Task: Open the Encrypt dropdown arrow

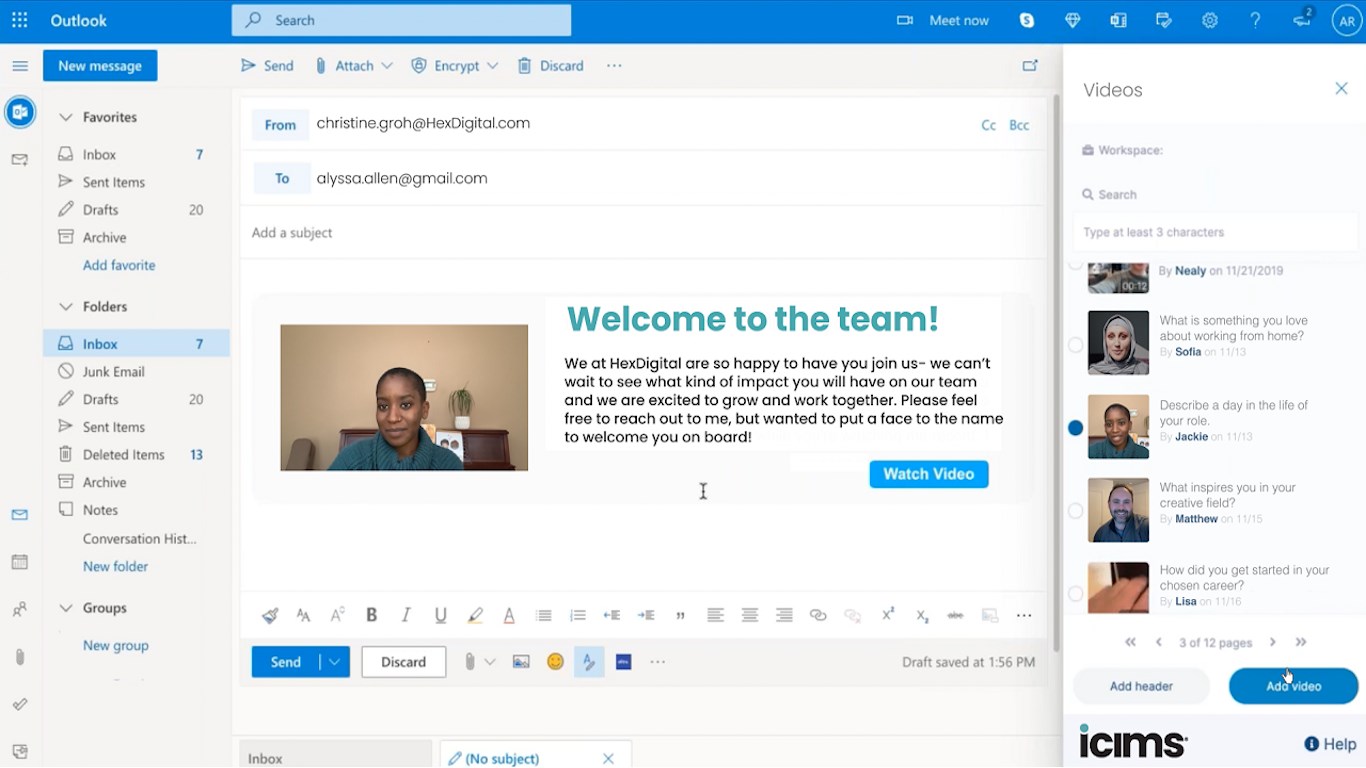Action: pos(492,66)
